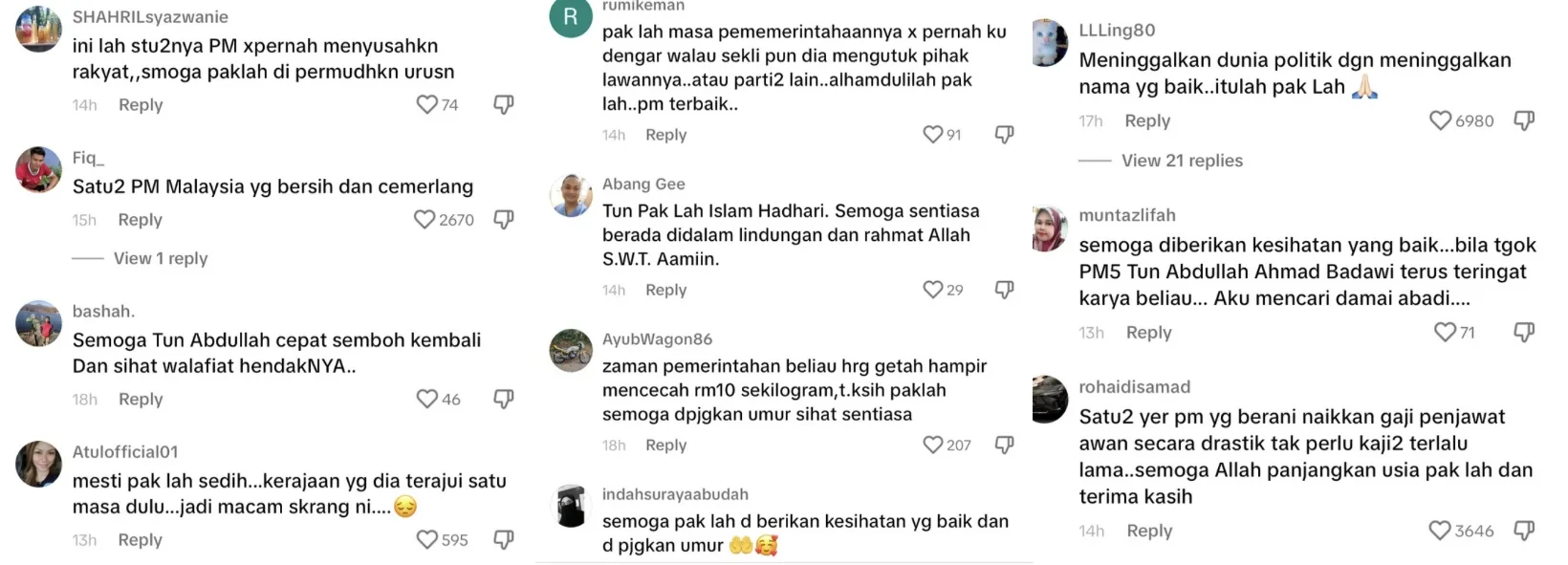Toggle like on bashah.'s comment
Screen dimensions: 1568x565
[427, 399]
